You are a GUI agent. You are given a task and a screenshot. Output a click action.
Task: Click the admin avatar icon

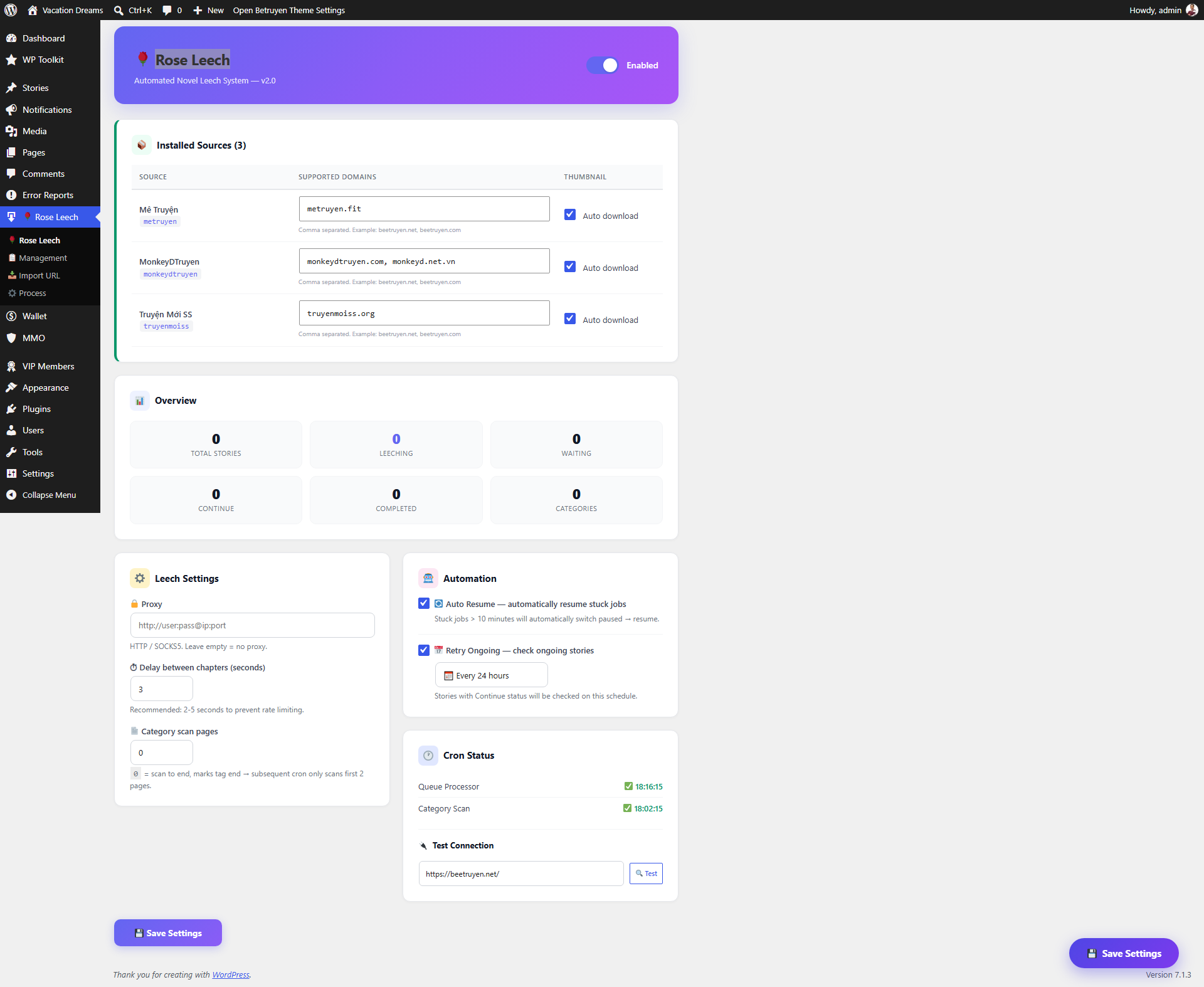(1191, 10)
